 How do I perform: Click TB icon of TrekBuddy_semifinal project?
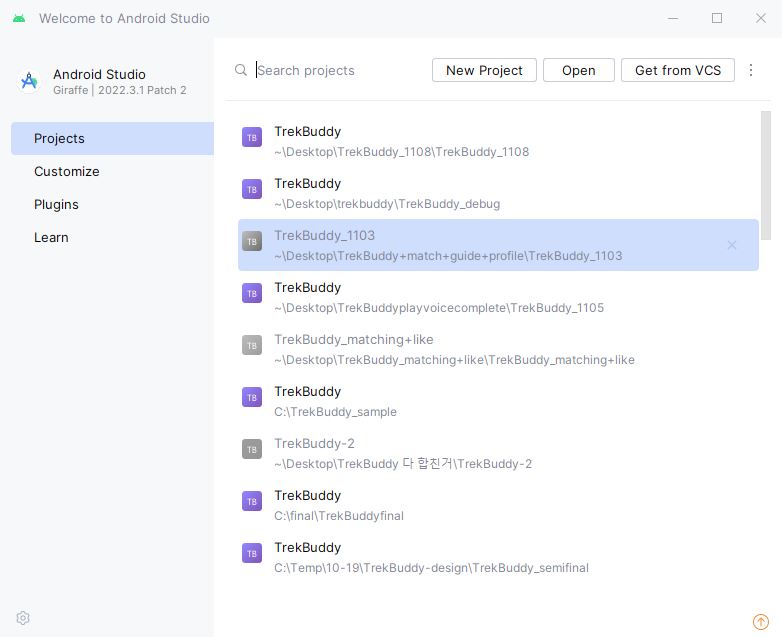pyautogui.click(x=252, y=554)
